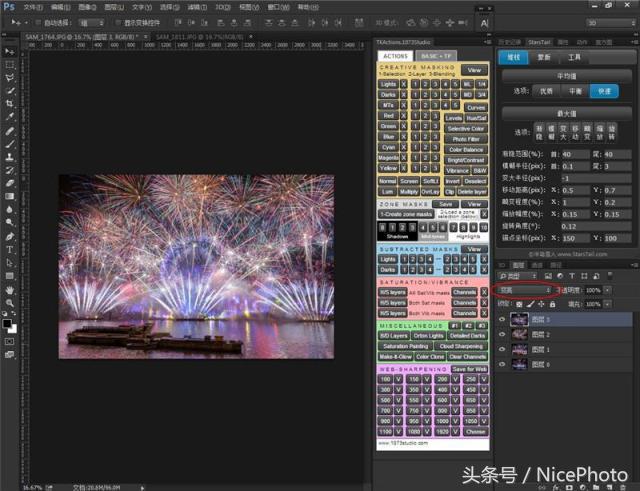The image size is (640, 491).
Task: Click the Cloud Sharpening button
Action: (x=461, y=346)
